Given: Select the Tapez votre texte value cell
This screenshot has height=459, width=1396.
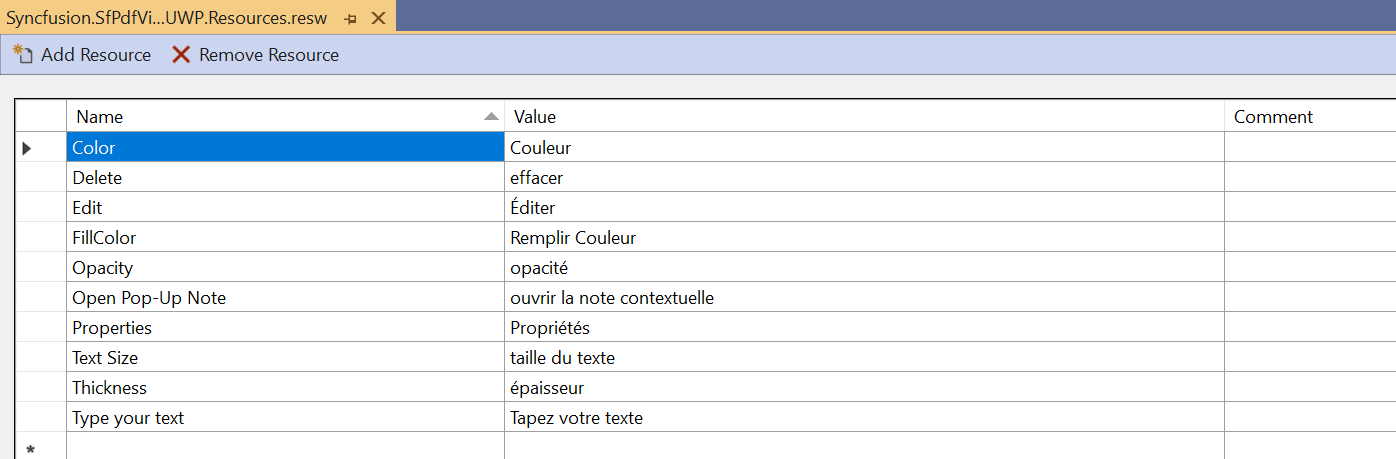Looking at the screenshot, I should point(864,417).
